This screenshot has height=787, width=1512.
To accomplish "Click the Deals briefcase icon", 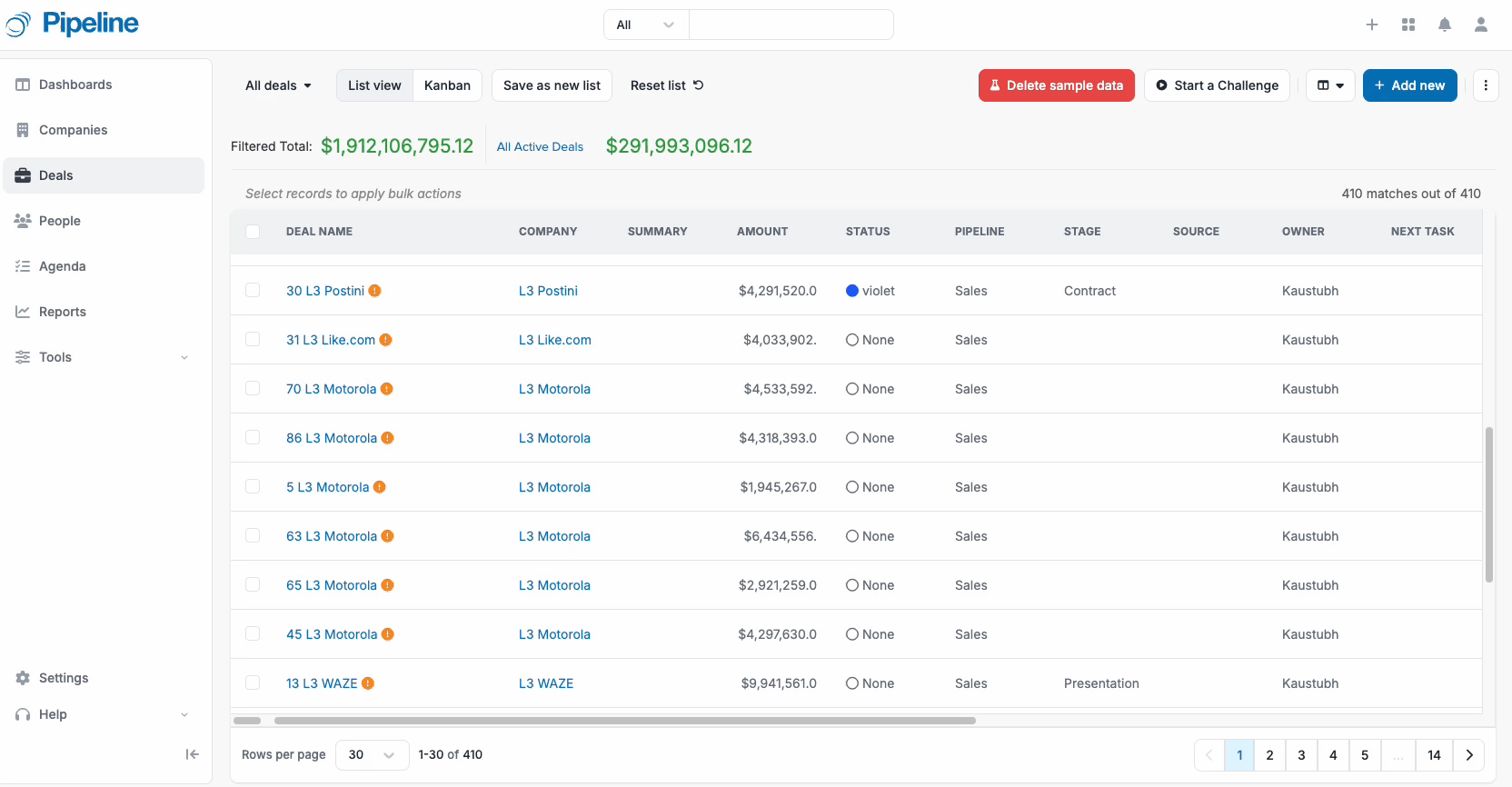I will click(x=23, y=175).
